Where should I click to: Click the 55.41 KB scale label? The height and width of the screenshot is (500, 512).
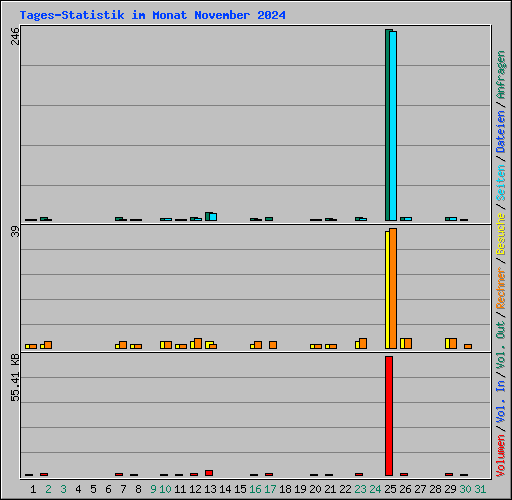point(15,377)
